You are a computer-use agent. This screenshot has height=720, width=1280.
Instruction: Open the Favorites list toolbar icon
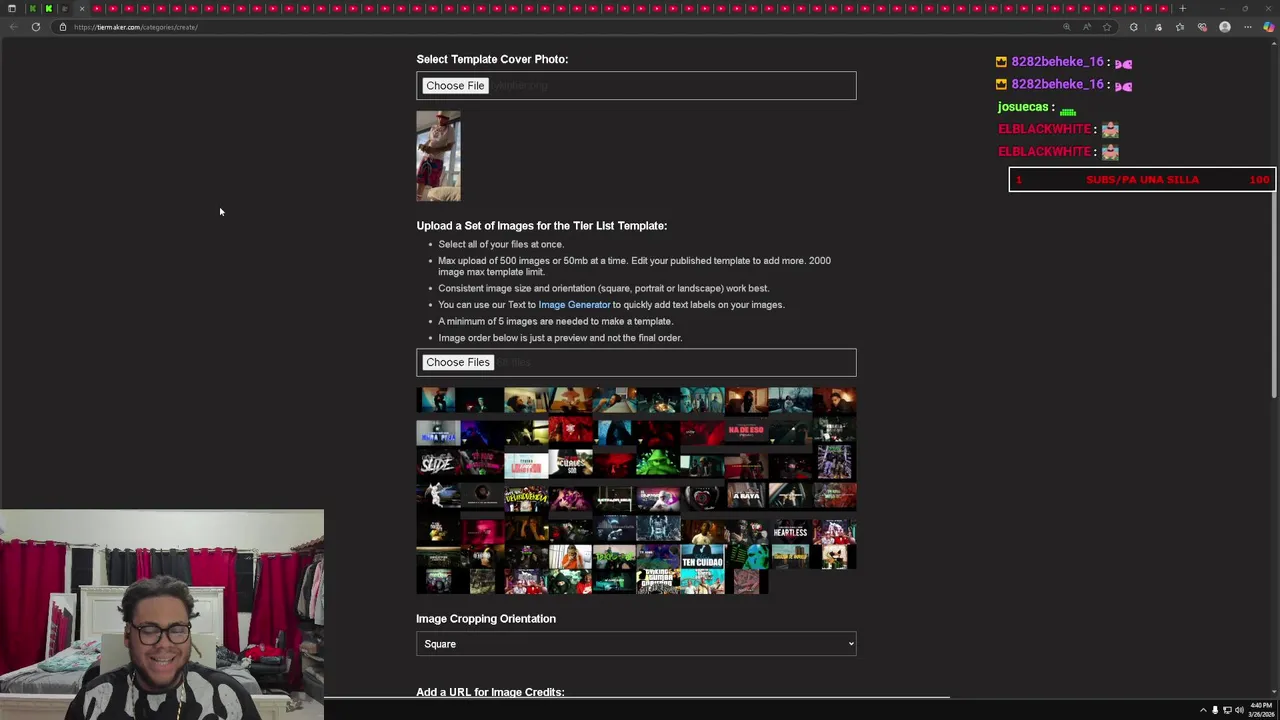pos(1180,27)
